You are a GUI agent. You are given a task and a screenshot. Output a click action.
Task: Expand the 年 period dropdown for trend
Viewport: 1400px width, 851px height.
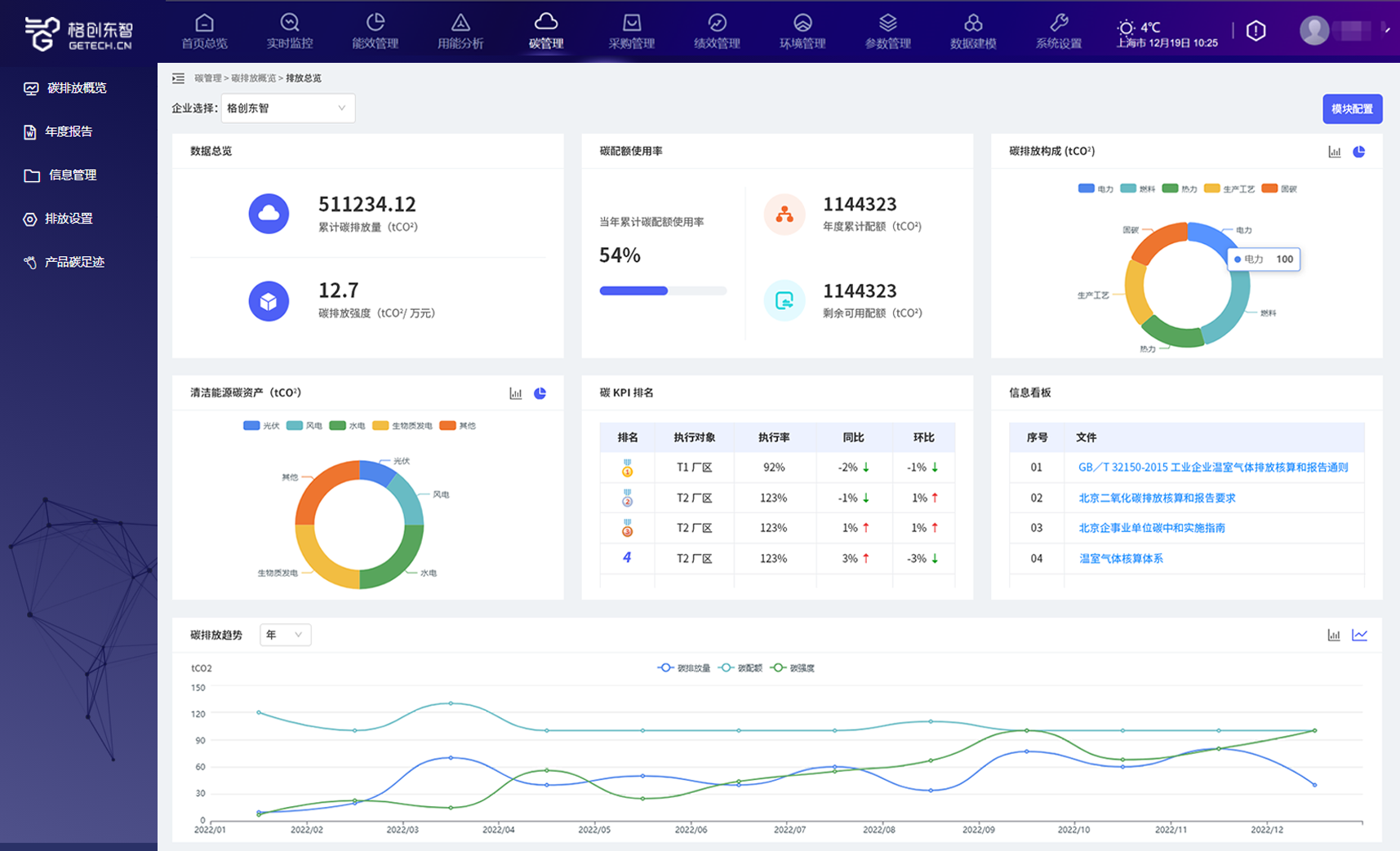coord(285,635)
